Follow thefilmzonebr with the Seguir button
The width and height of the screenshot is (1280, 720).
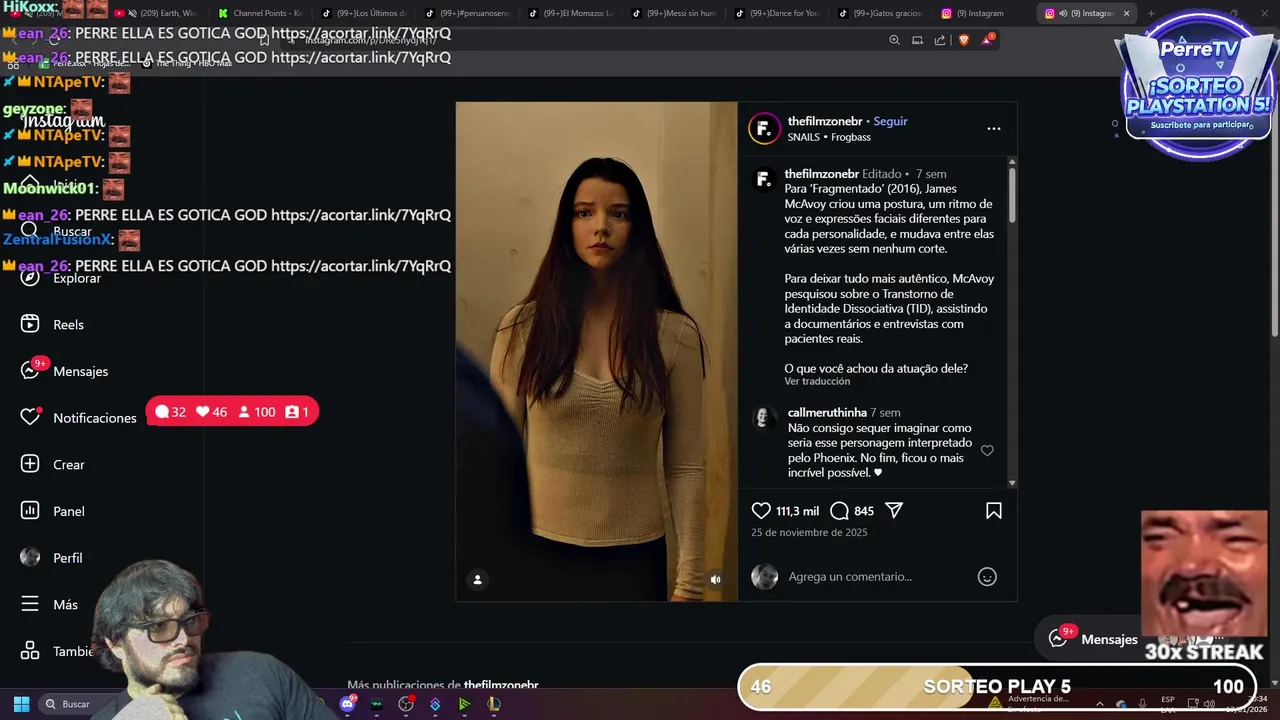pos(890,121)
